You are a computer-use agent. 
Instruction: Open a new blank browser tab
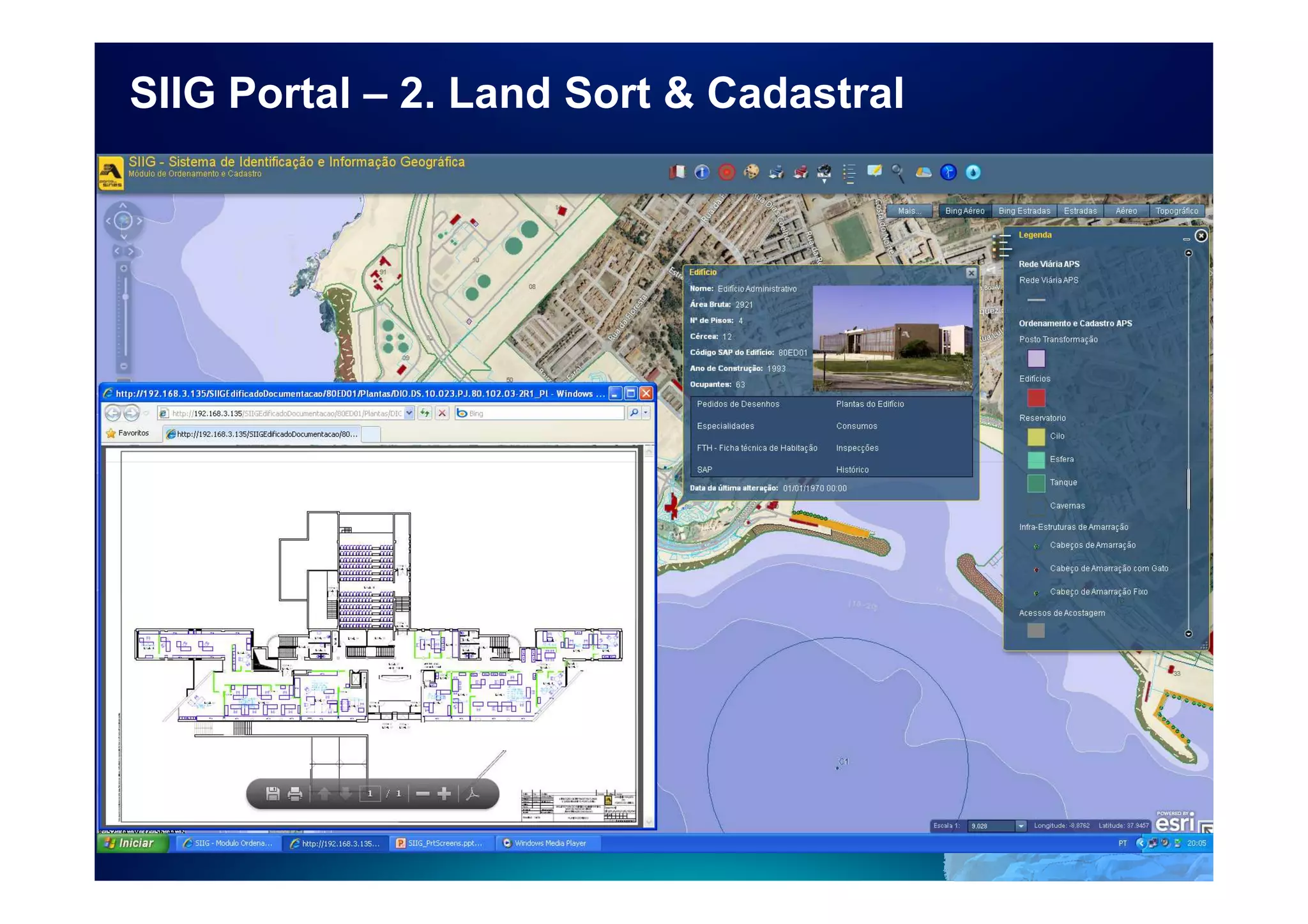pos(371,434)
